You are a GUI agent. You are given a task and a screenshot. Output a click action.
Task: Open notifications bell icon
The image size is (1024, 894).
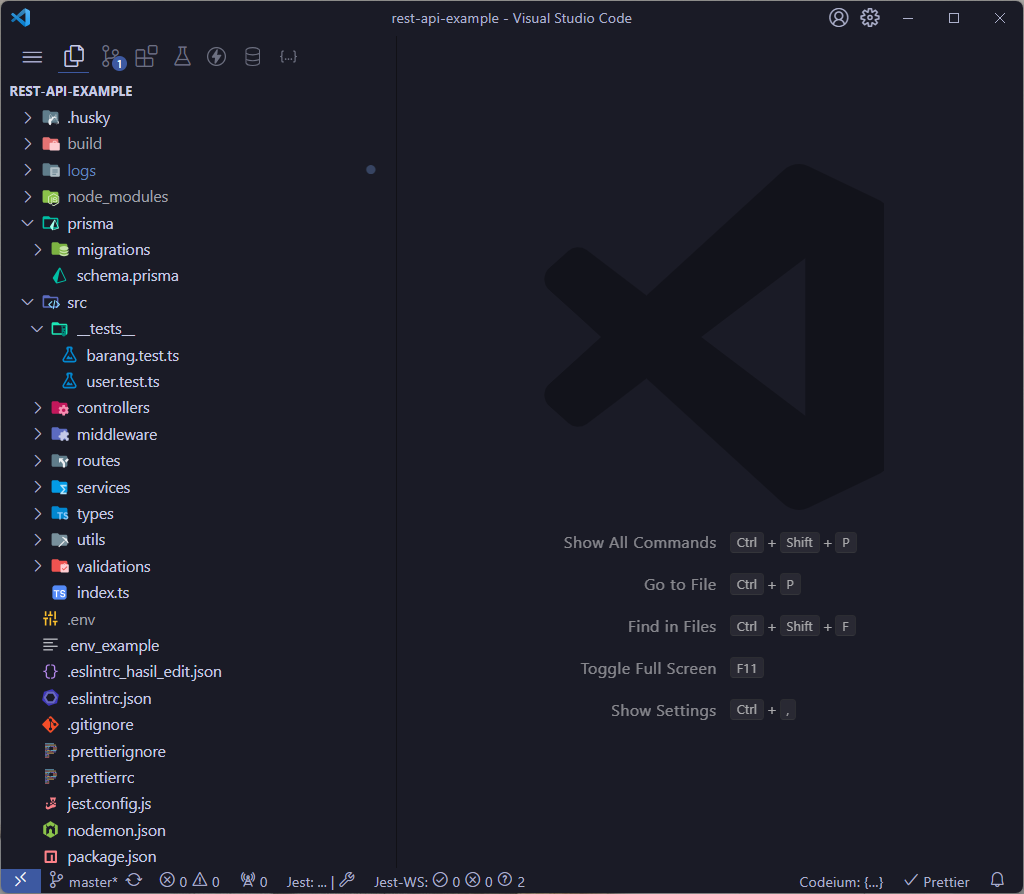[x=997, y=881]
